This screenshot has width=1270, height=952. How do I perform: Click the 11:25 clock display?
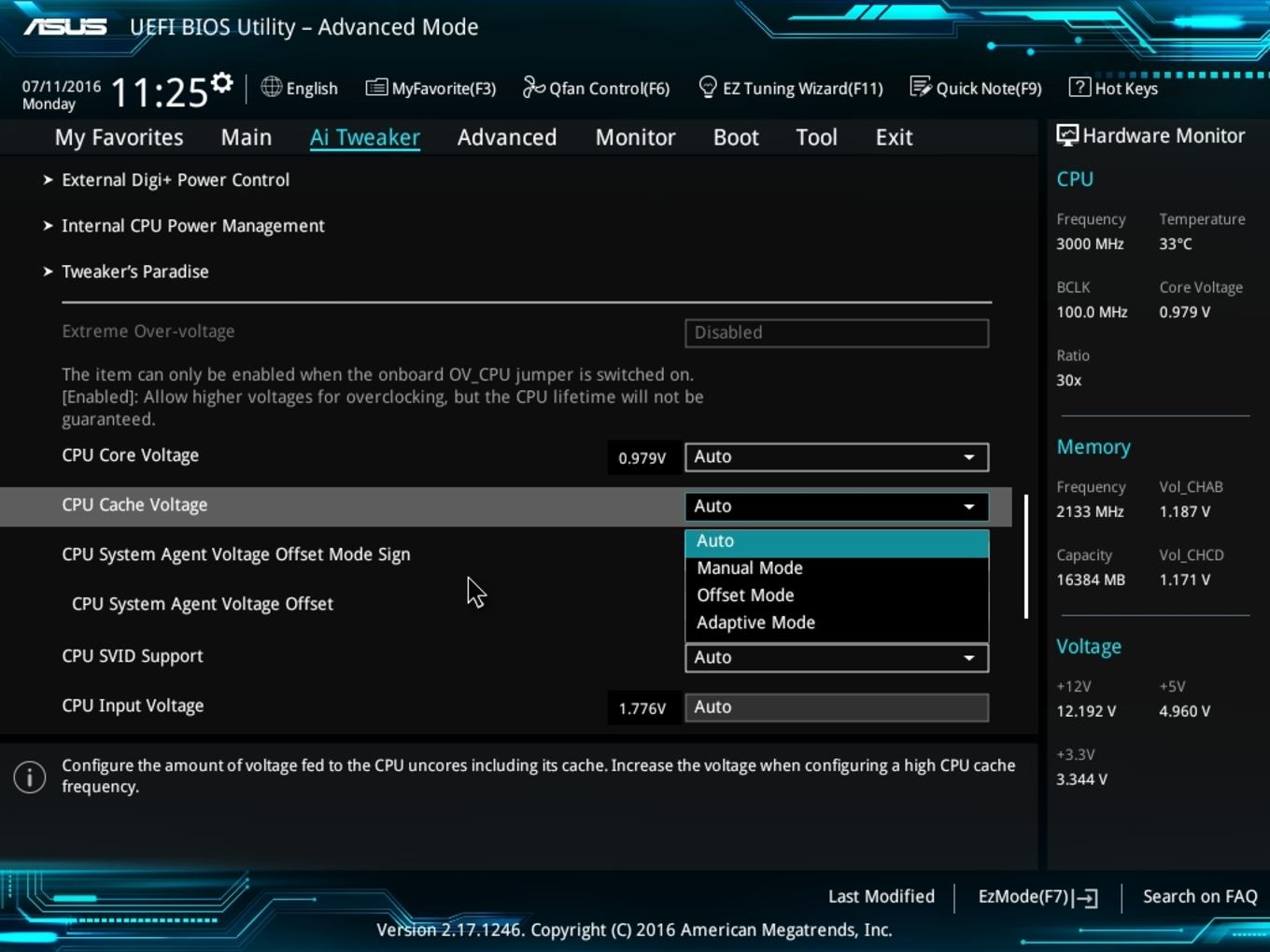(x=159, y=92)
